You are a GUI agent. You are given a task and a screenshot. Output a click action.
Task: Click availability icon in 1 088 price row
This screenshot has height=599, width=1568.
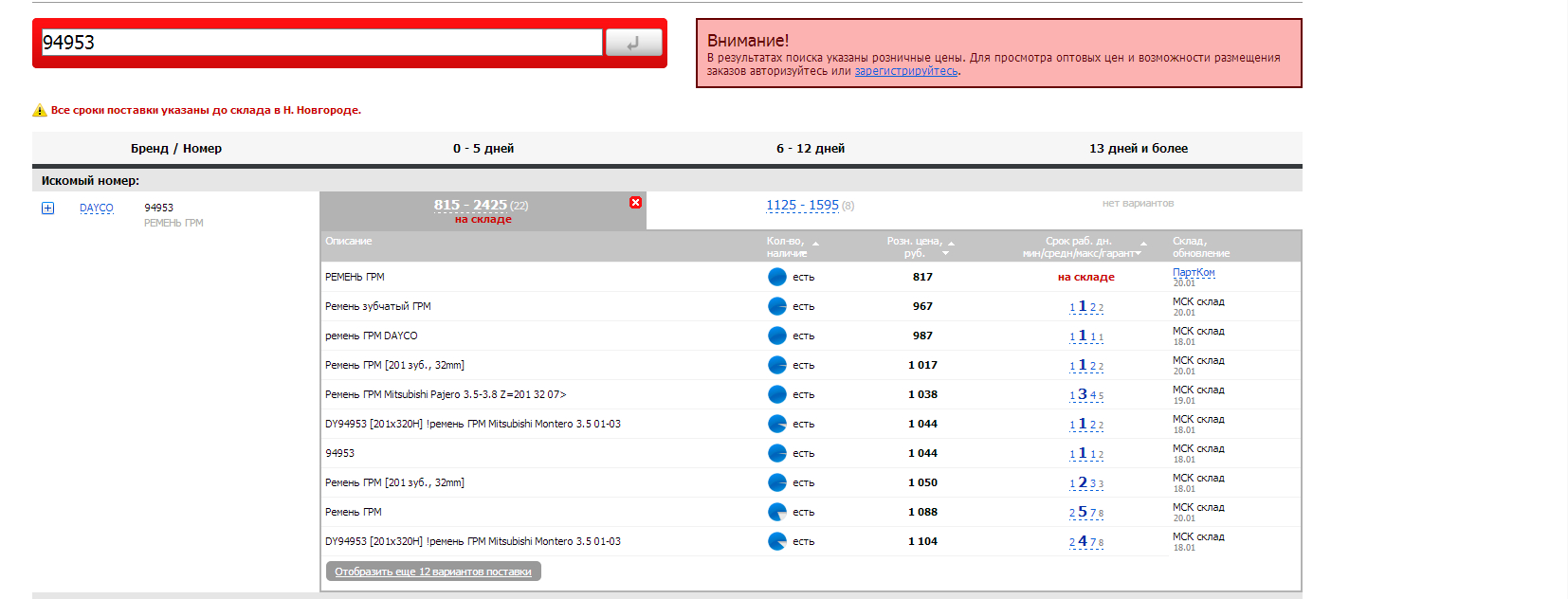[x=776, y=512]
